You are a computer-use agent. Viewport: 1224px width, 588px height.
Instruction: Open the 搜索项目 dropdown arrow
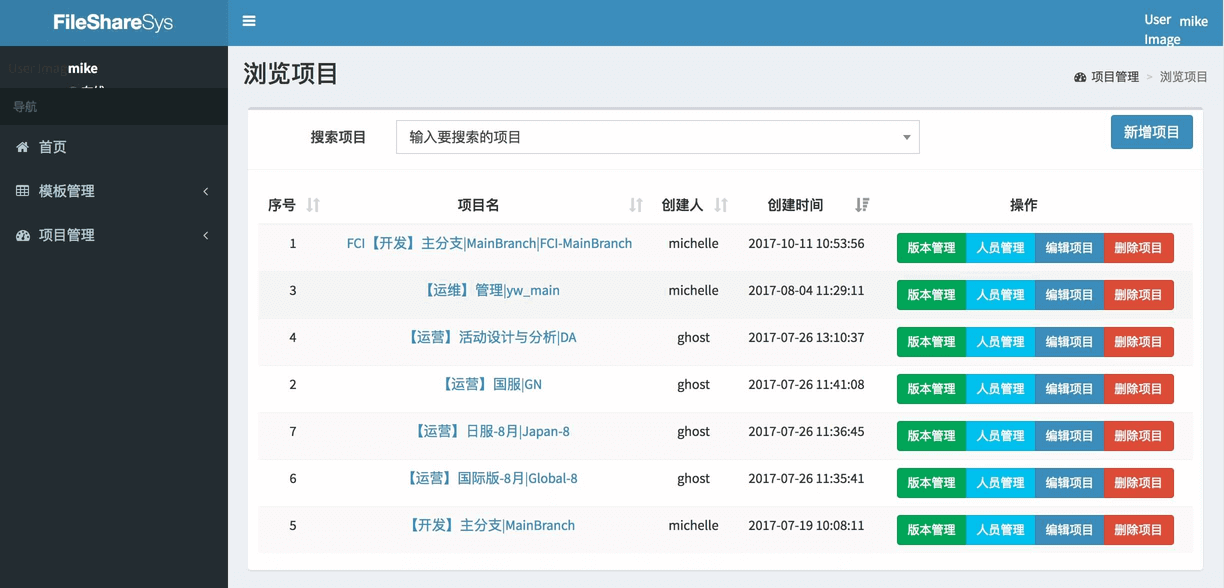906,137
